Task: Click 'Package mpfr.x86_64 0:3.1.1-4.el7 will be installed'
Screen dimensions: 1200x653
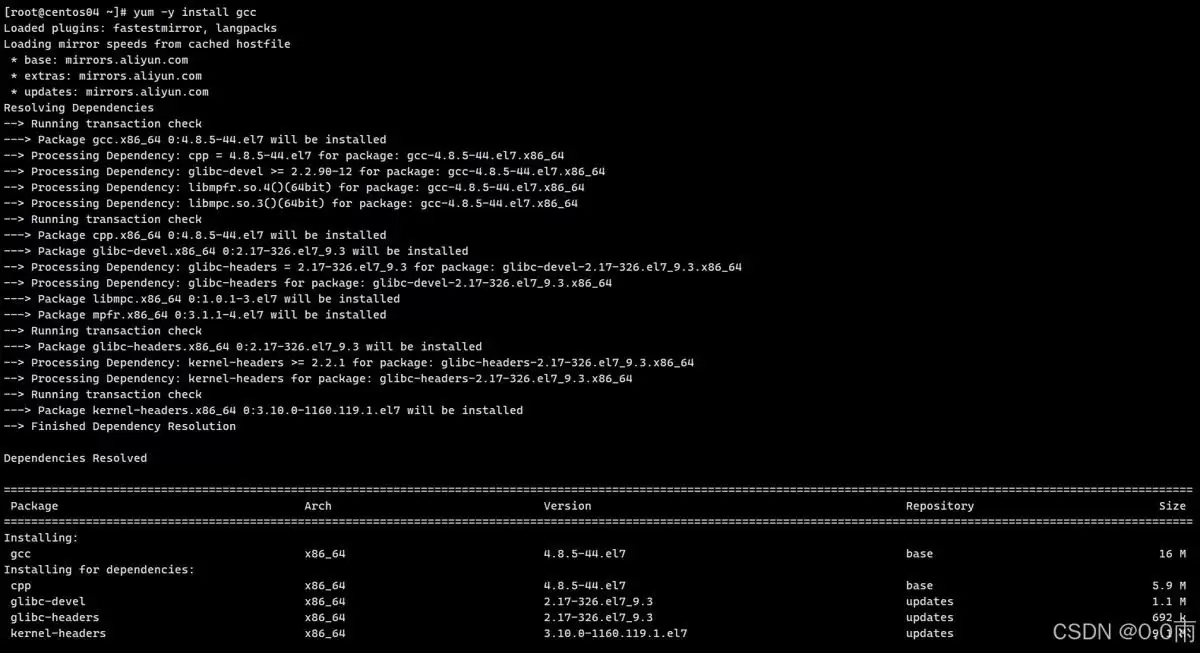Action: tap(195, 316)
